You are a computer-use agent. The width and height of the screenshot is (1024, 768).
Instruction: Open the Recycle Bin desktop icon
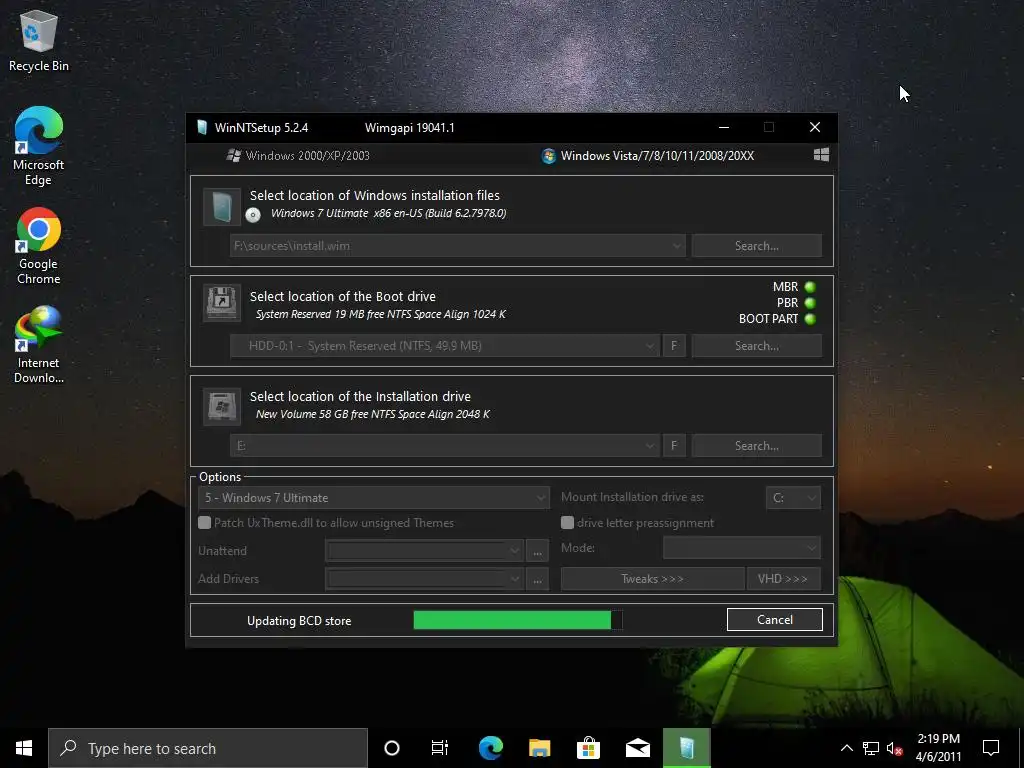point(39,42)
